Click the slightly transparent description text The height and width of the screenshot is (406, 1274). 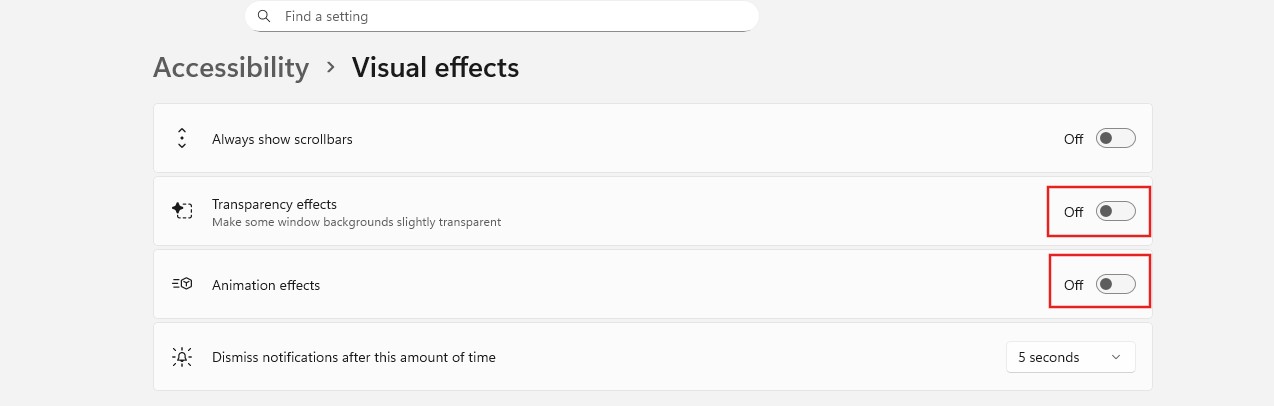[x=356, y=222]
